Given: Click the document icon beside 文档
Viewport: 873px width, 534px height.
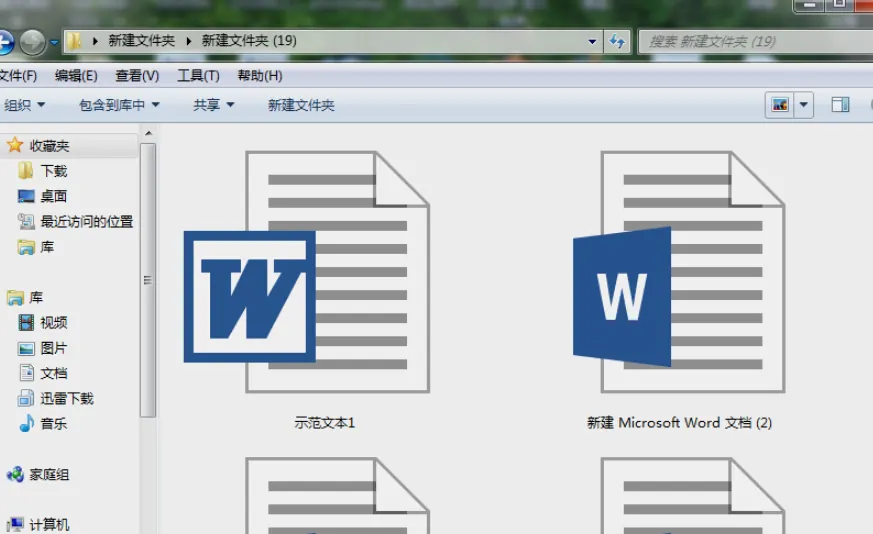Looking at the screenshot, I should point(26,373).
